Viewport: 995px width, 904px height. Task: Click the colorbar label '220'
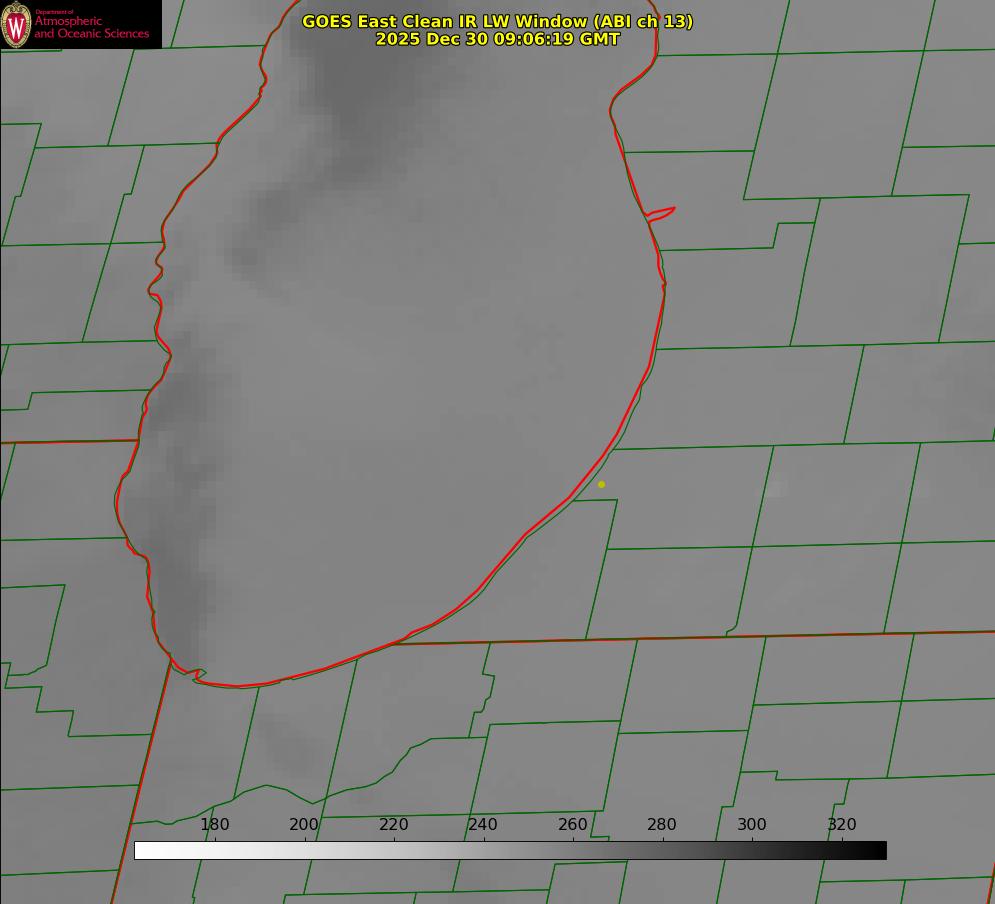click(393, 824)
